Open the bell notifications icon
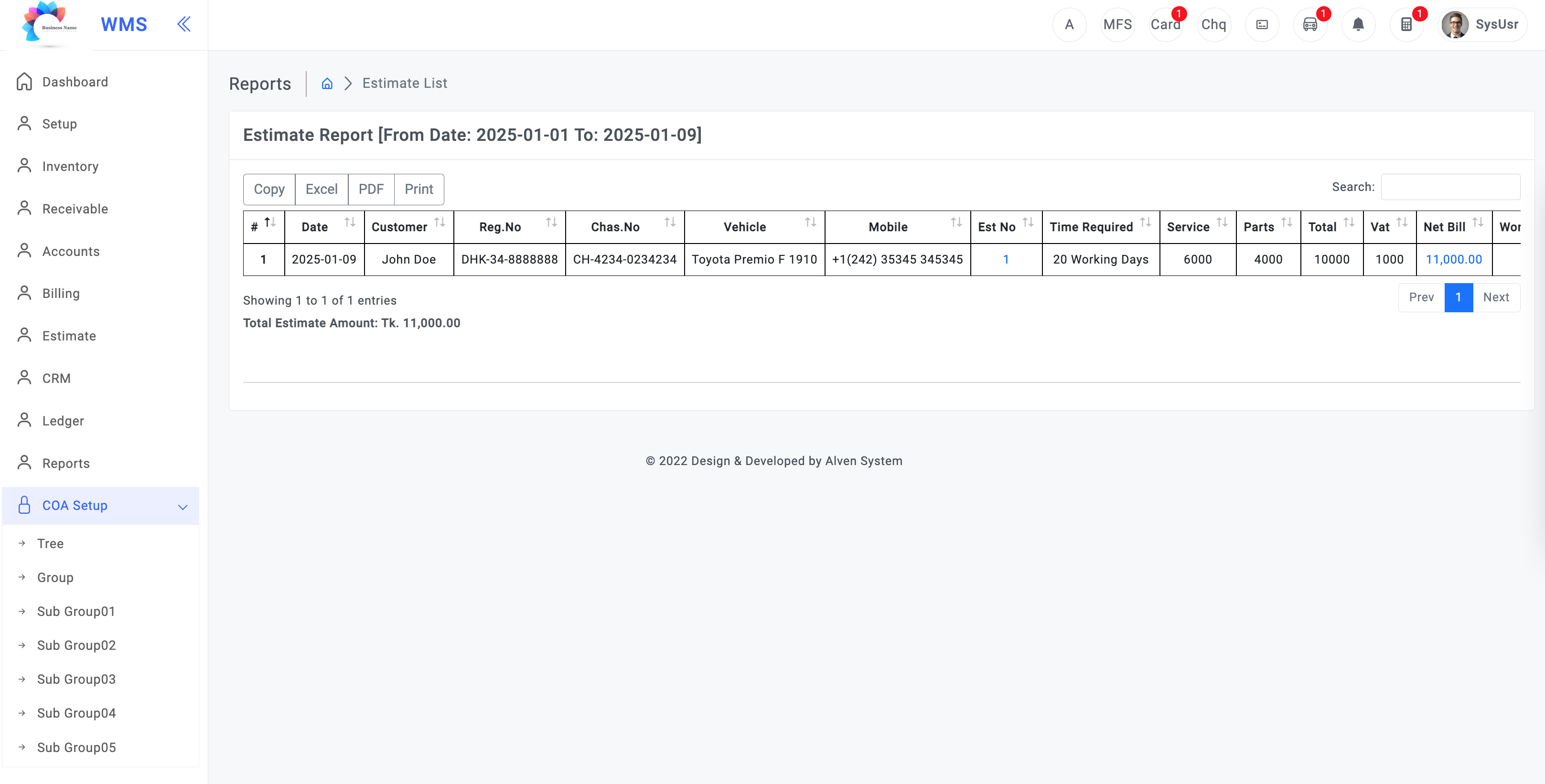The image size is (1545, 784). [1359, 24]
